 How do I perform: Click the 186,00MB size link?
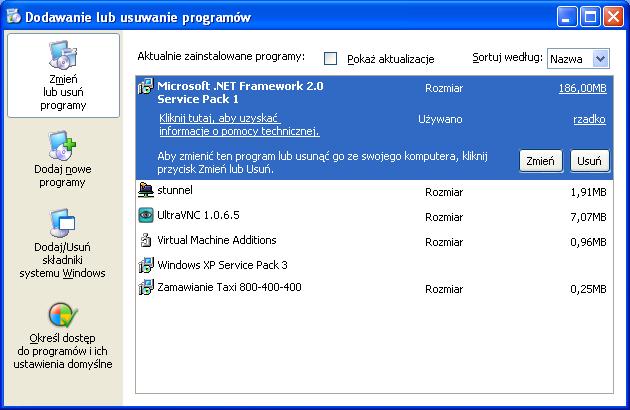pyautogui.click(x=582, y=88)
